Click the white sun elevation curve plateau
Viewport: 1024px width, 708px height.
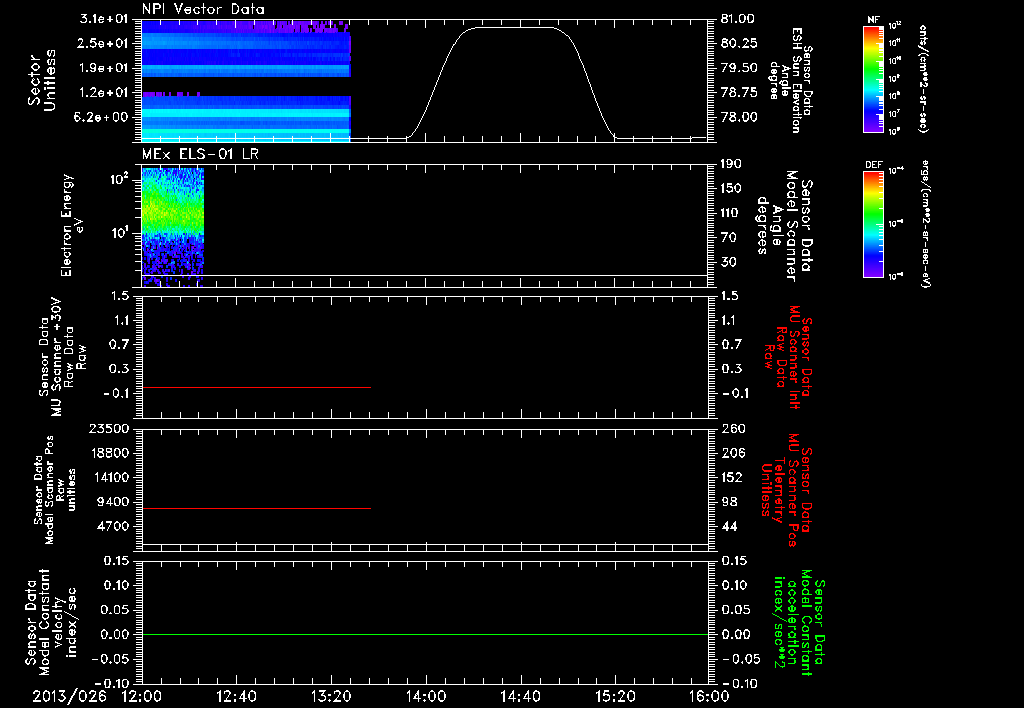click(514, 27)
